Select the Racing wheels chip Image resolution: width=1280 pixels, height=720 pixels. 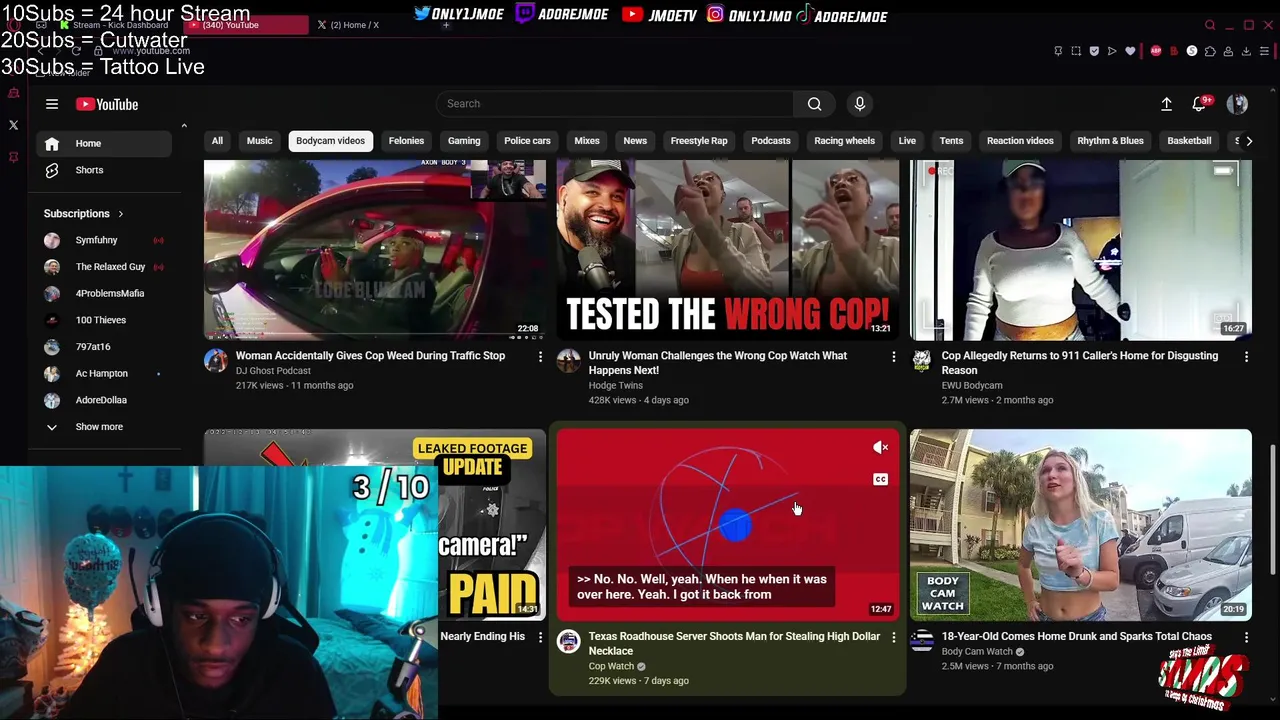tap(844, 141)
